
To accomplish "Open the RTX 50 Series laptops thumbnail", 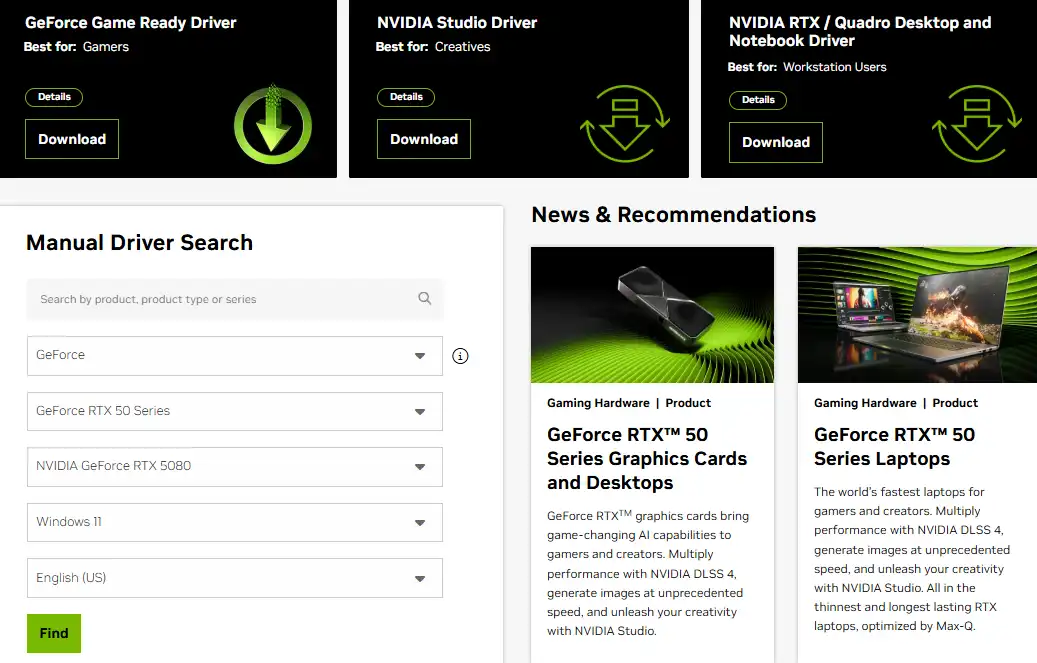I will [917, 315].
